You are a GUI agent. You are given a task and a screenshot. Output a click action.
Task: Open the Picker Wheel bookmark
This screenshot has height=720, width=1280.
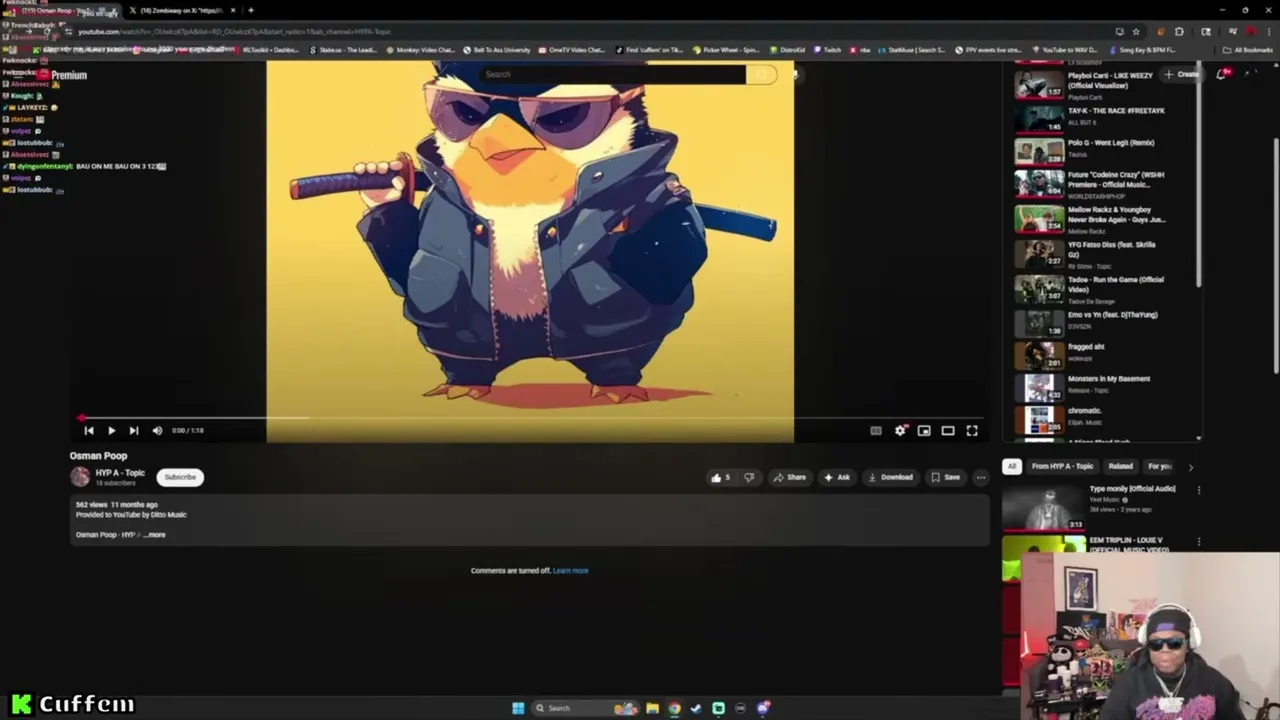pyautogui.click(x=726, y=50)
